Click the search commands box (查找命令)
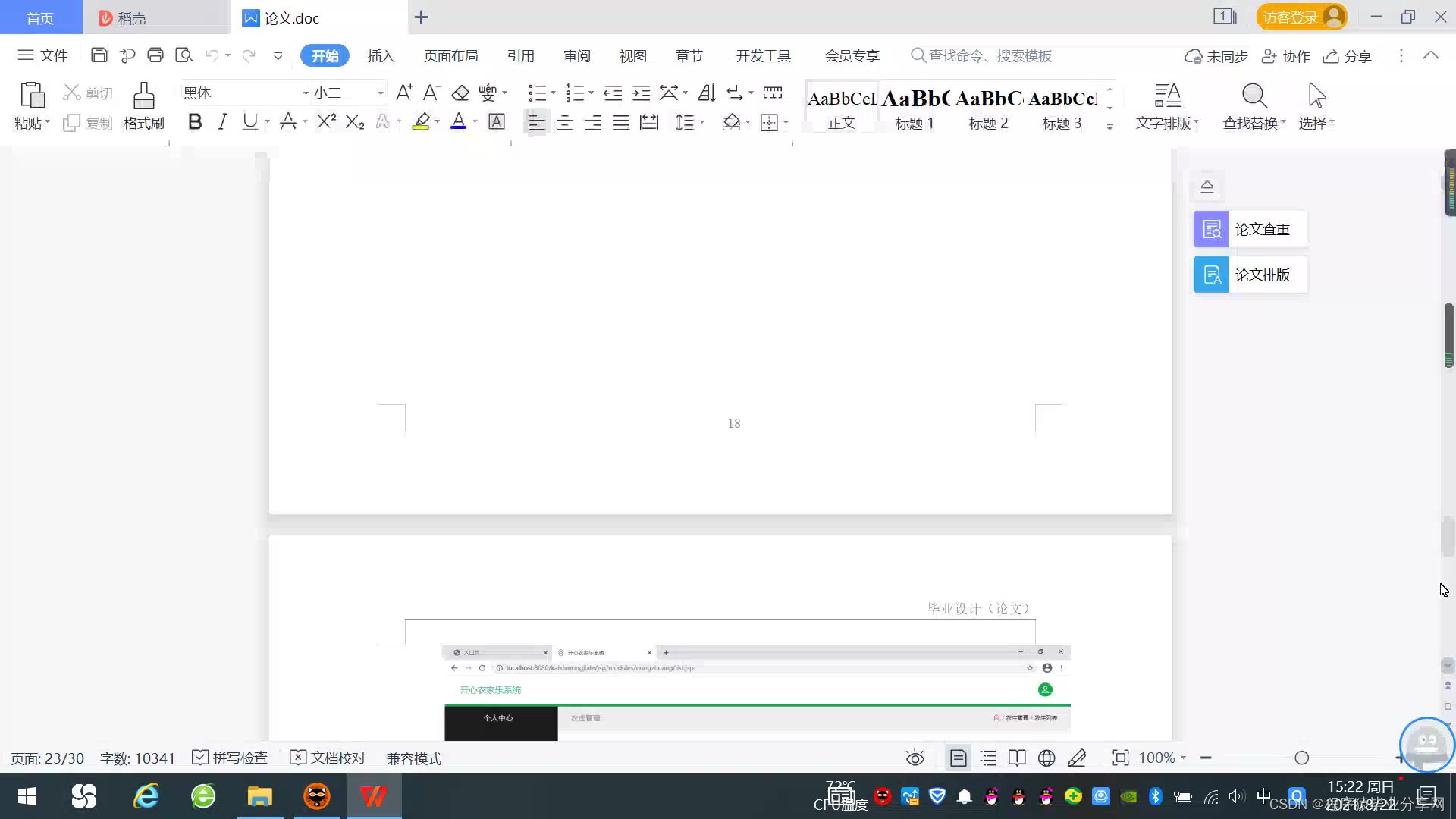The height and width of the screenshot is (819, 1456). (990, 56)
